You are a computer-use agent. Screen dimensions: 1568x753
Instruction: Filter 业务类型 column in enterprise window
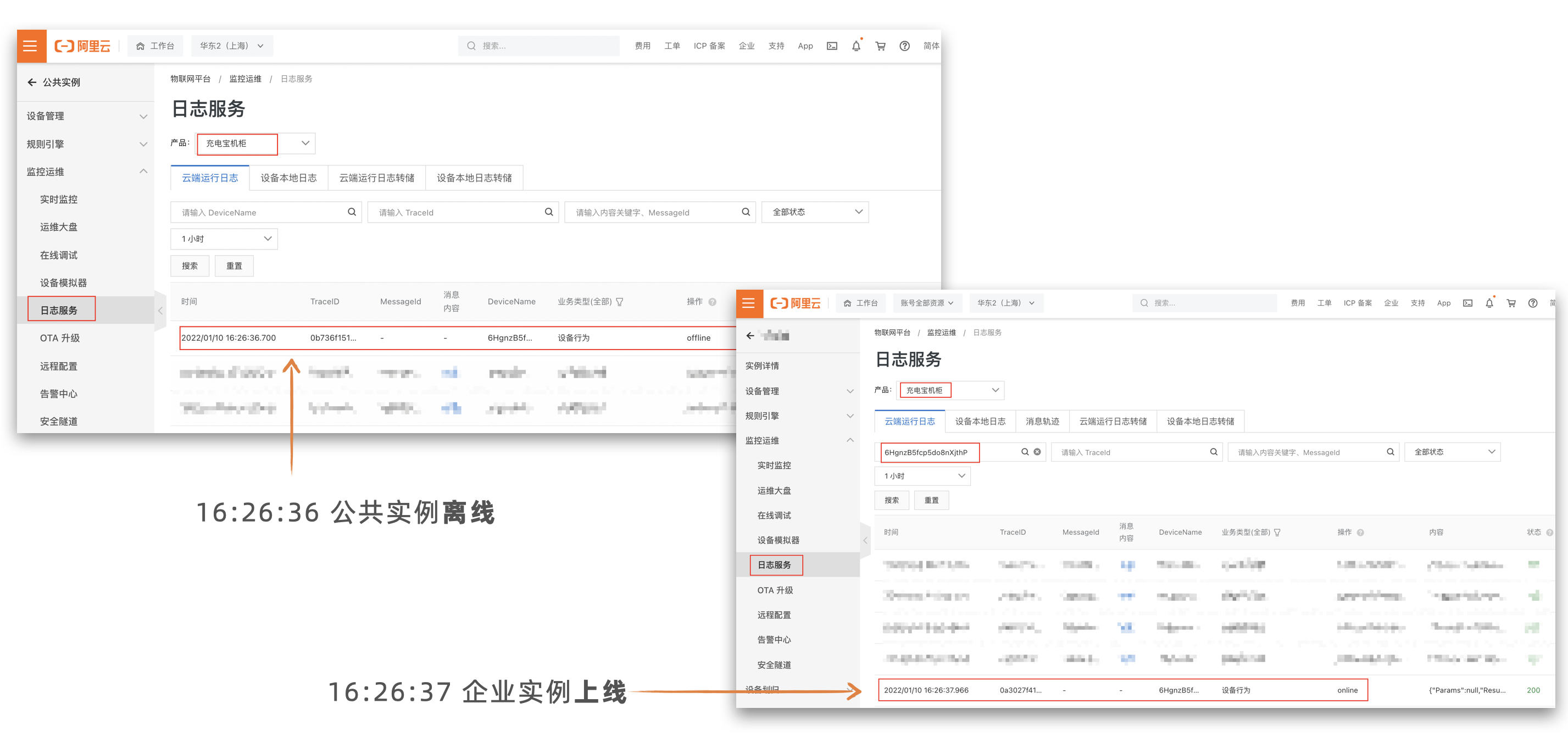coord(1277,532)
